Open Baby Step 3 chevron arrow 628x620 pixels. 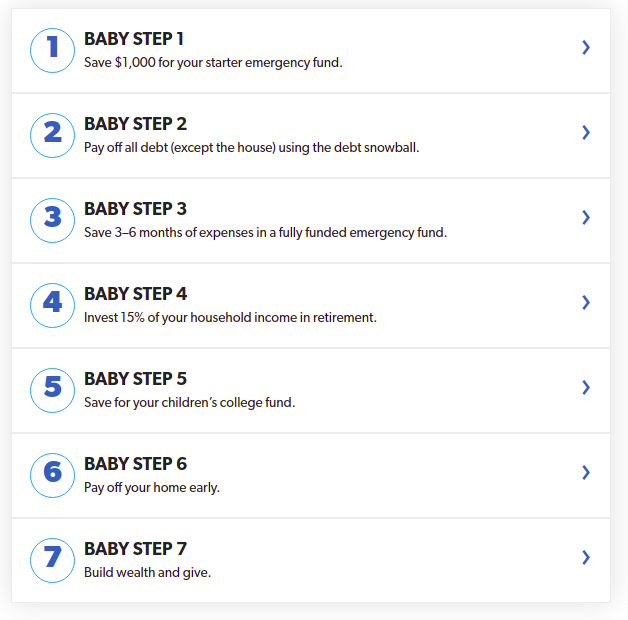click(586, 217)
